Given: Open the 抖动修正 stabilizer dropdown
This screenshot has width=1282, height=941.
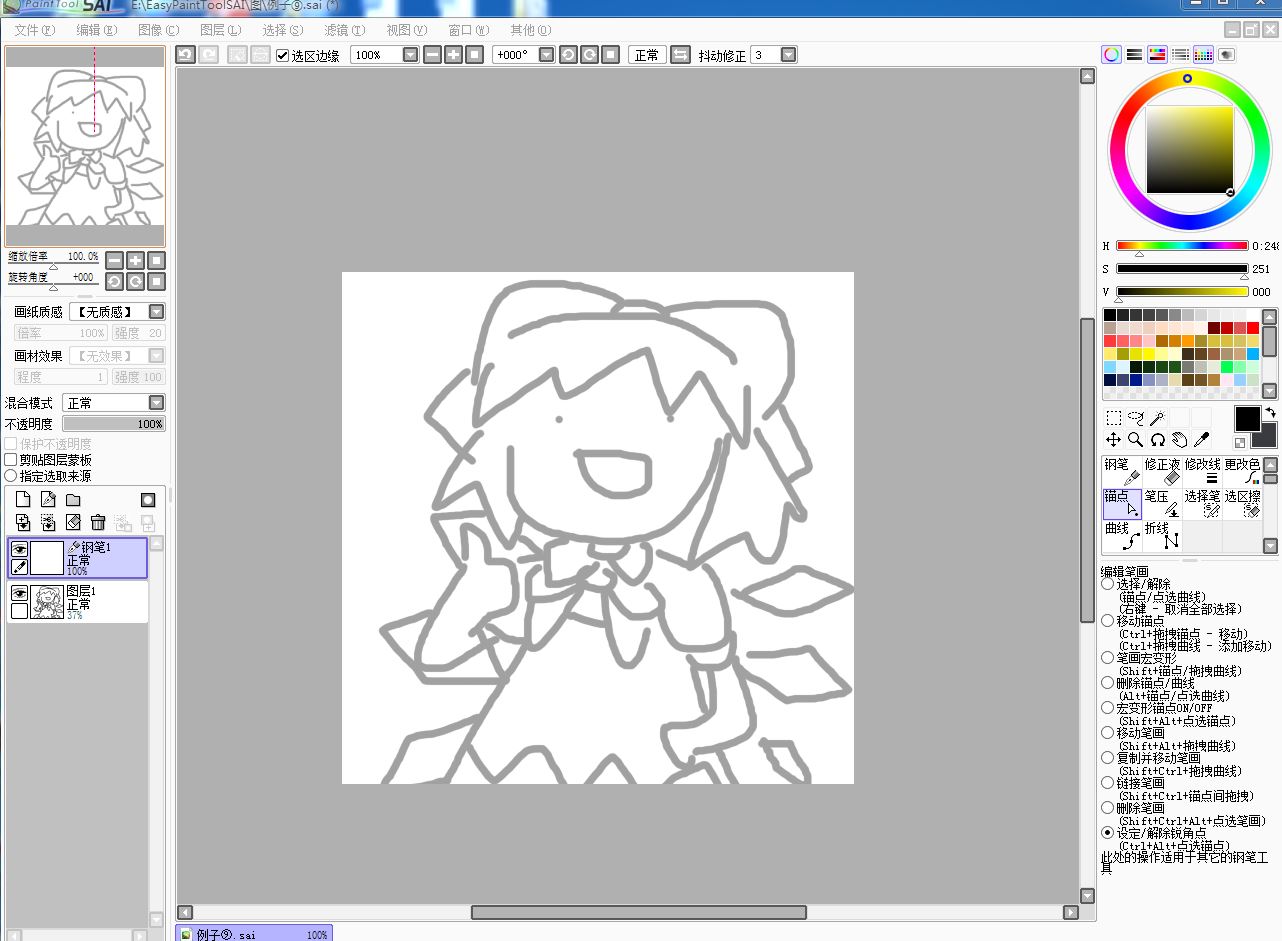Looking at the screenshot, I should click(788, 55).
